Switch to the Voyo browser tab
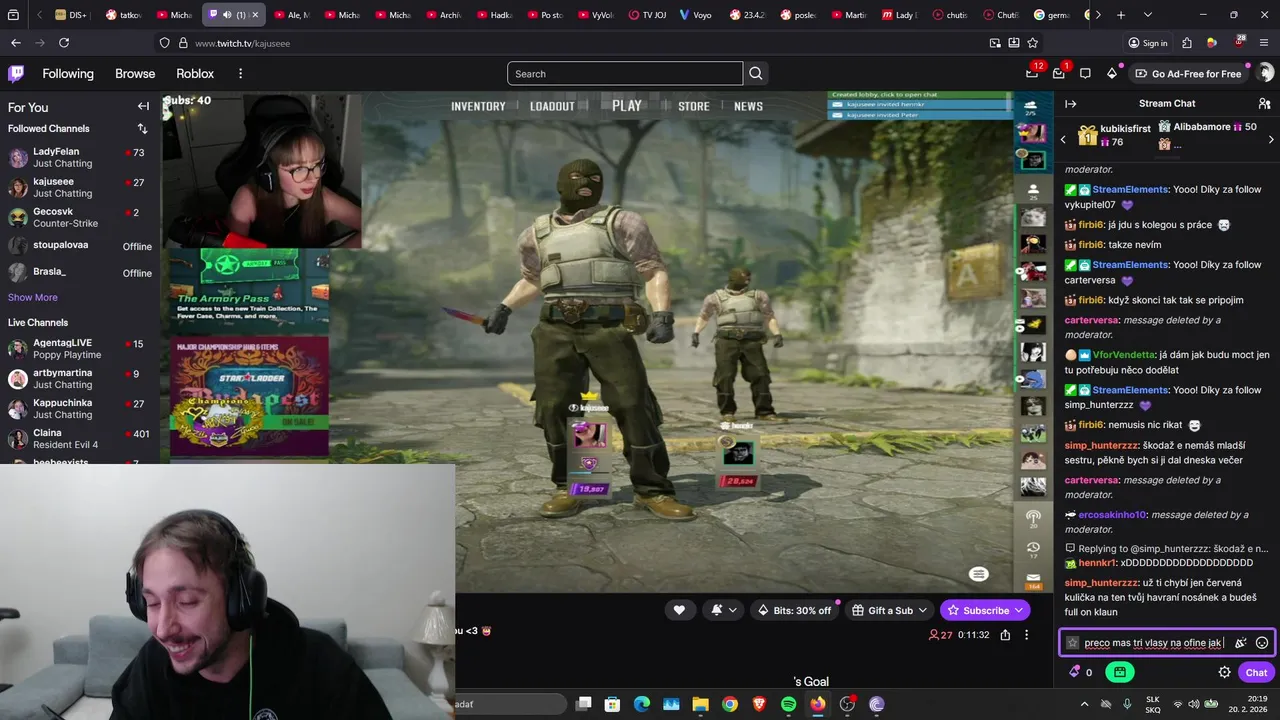Viewport: 1280px width, 720px height. click(x=698, y=15)
